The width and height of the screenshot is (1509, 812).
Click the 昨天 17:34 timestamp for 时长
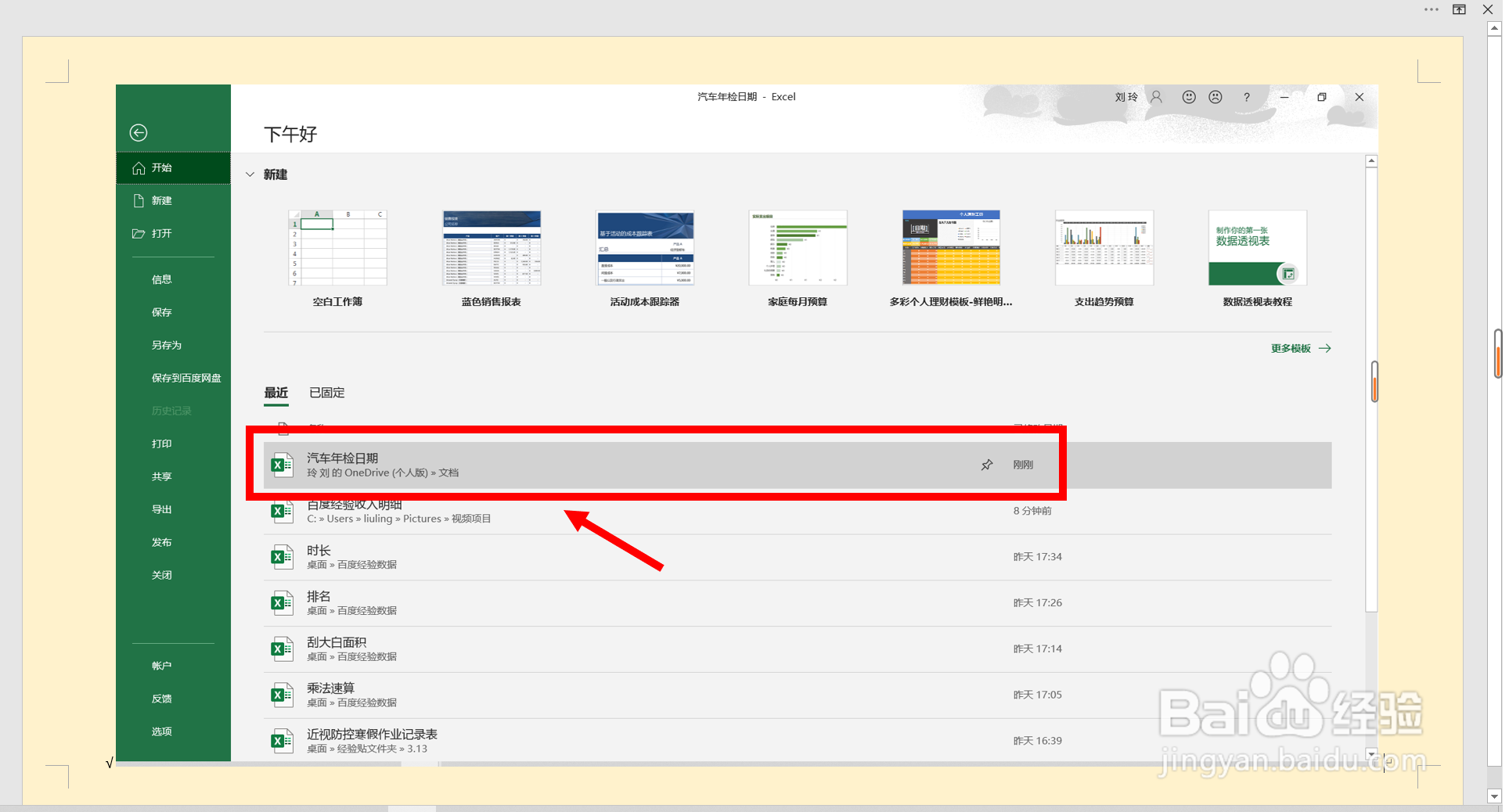1037,557
